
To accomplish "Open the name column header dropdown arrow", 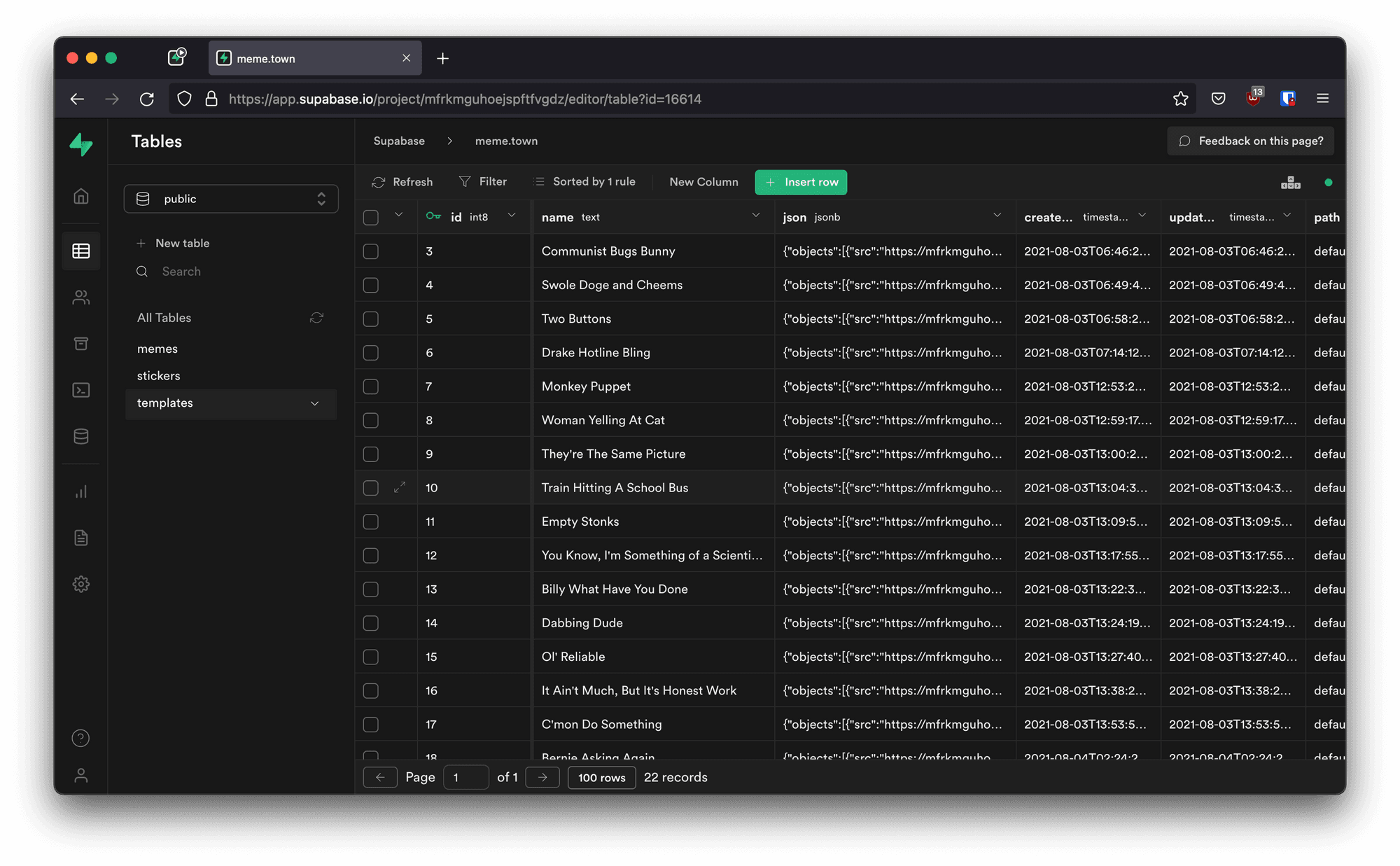I will (x=756, y=216).
